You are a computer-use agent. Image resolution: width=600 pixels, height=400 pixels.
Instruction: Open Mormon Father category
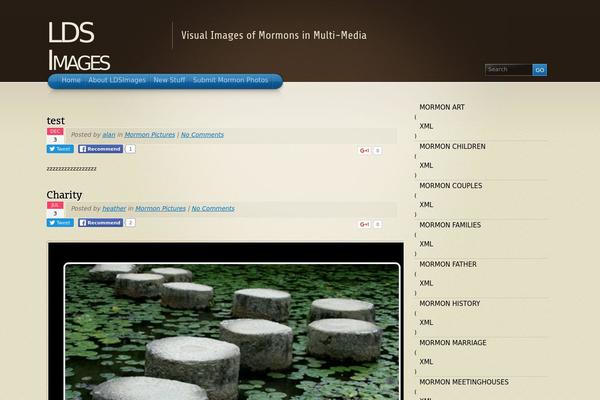(x=448, y=264)
